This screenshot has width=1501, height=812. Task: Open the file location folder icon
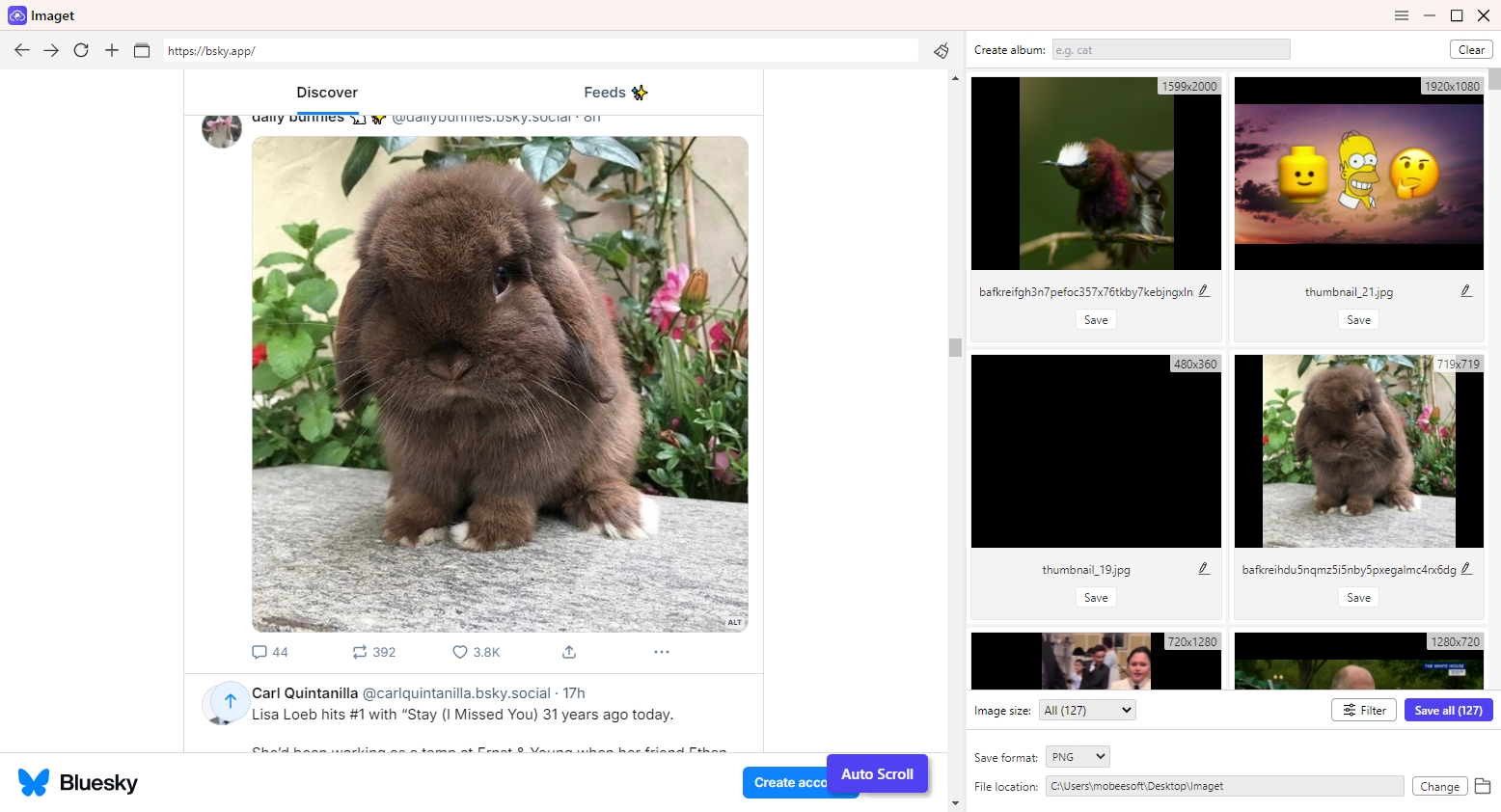click(1483, 786)
